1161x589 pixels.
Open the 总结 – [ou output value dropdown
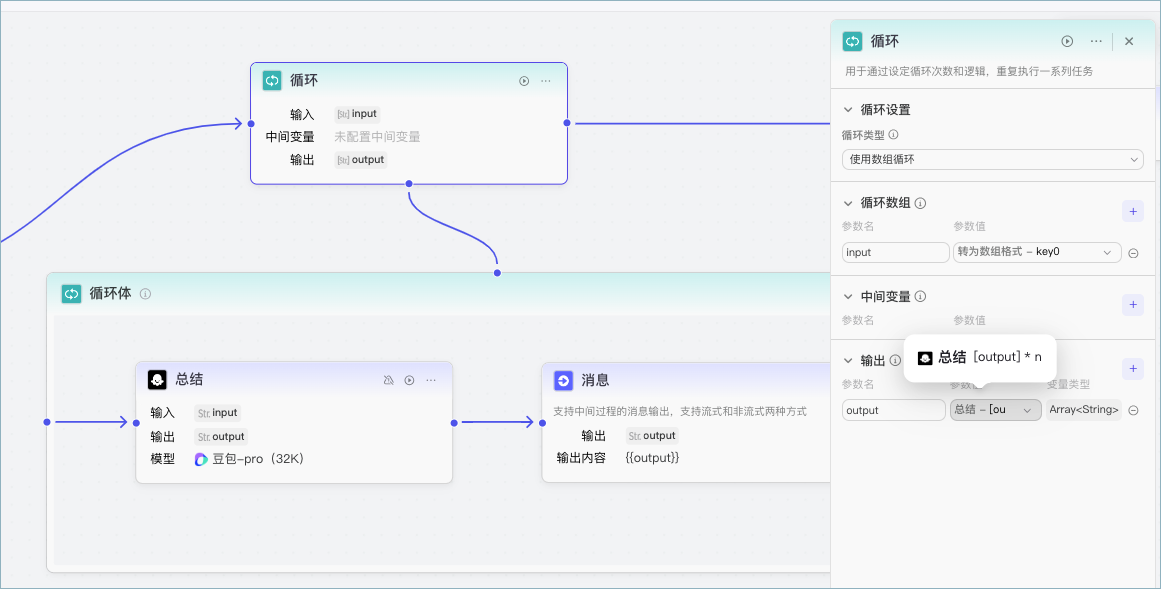pos(996,410)
